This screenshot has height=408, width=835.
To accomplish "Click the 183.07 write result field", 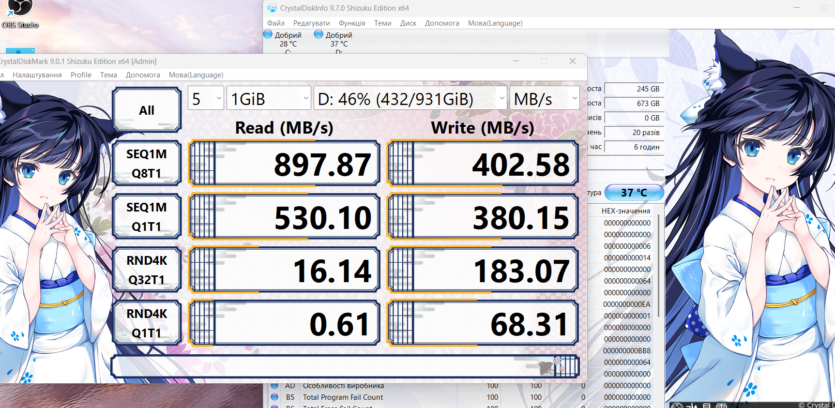I will pyautogui.click(x=483, y=270).
